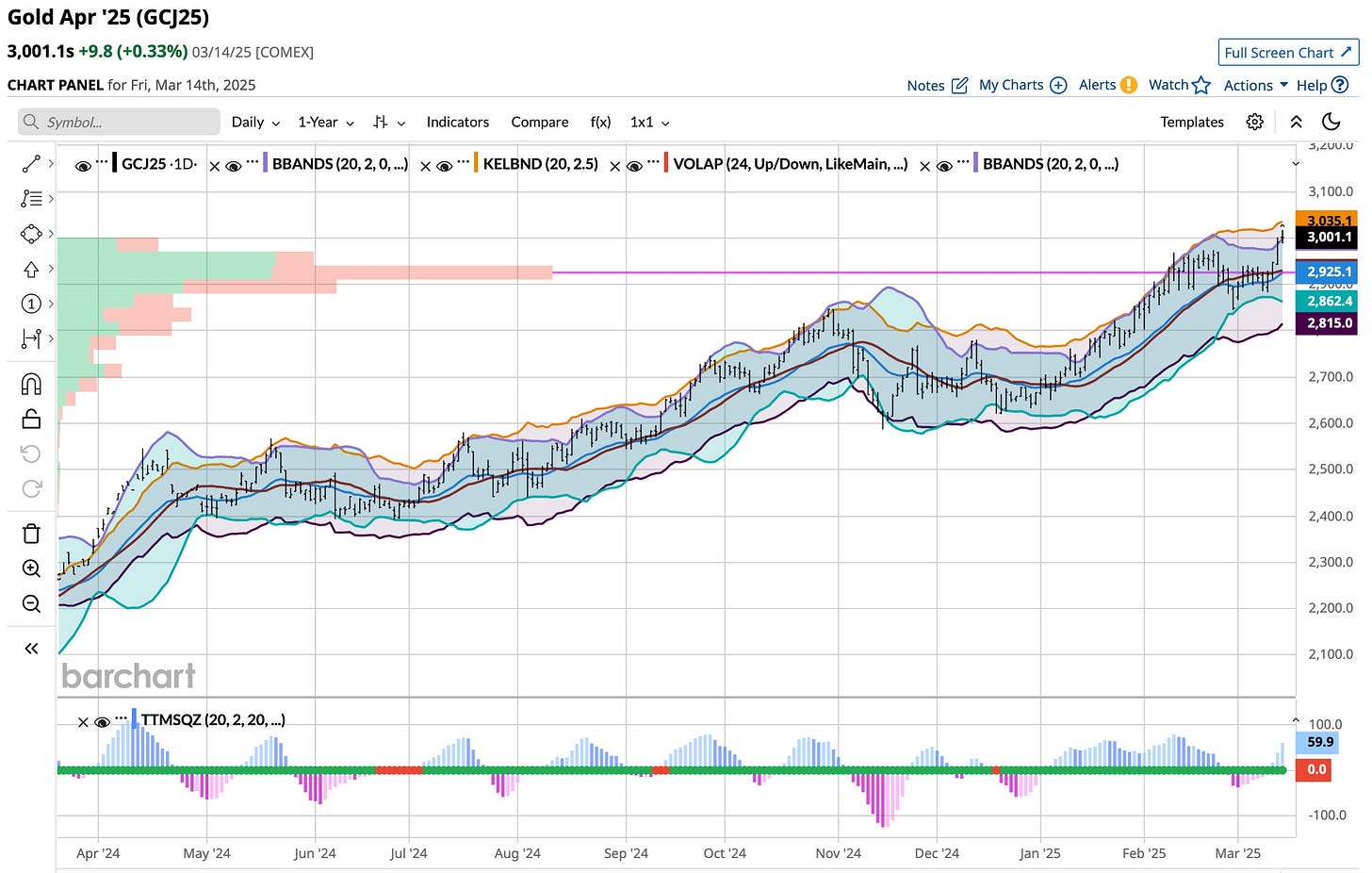Click the black GCJ25 color bar
The height and width of the screenshot is (873, 1372).
115,163
